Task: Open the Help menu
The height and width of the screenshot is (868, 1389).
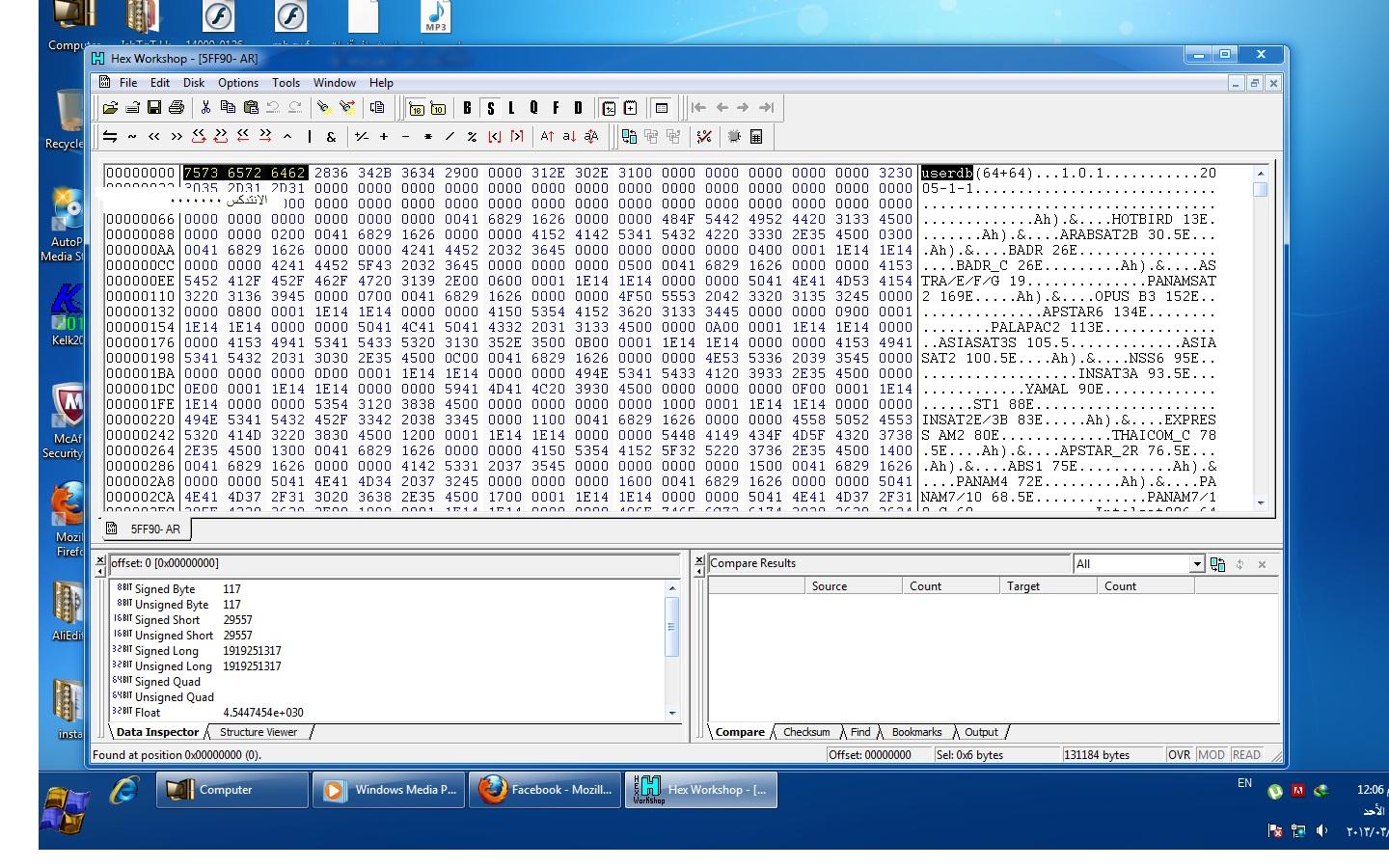Action: click(x=381, y=83)
